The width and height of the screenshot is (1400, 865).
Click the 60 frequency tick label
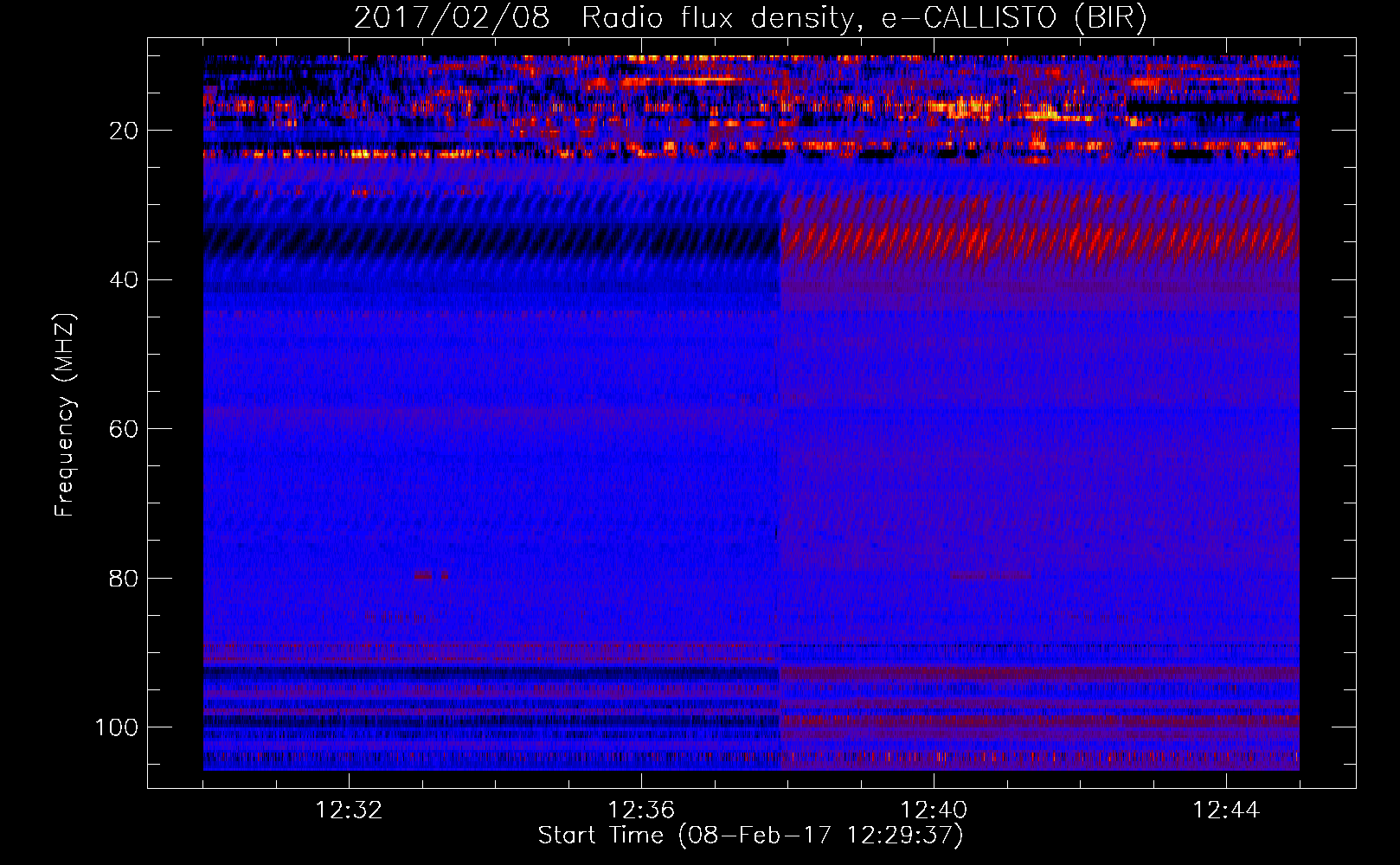point(124,429)
